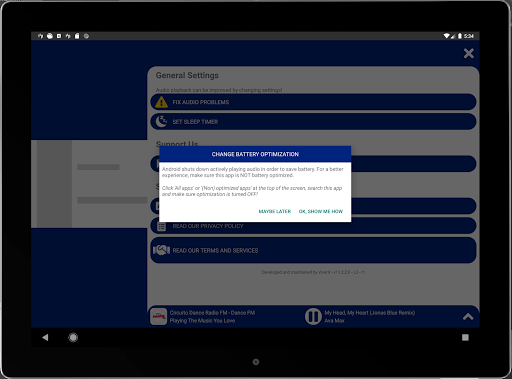
Task: Tap the Android back navigation button
Action: 45,337
